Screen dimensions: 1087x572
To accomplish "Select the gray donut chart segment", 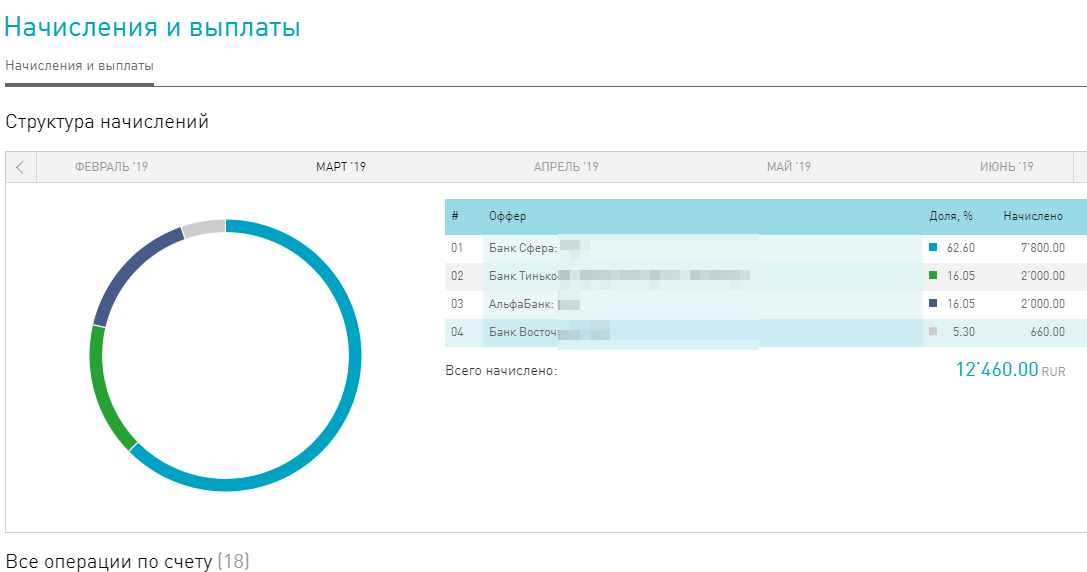I will tap(202, 227).
